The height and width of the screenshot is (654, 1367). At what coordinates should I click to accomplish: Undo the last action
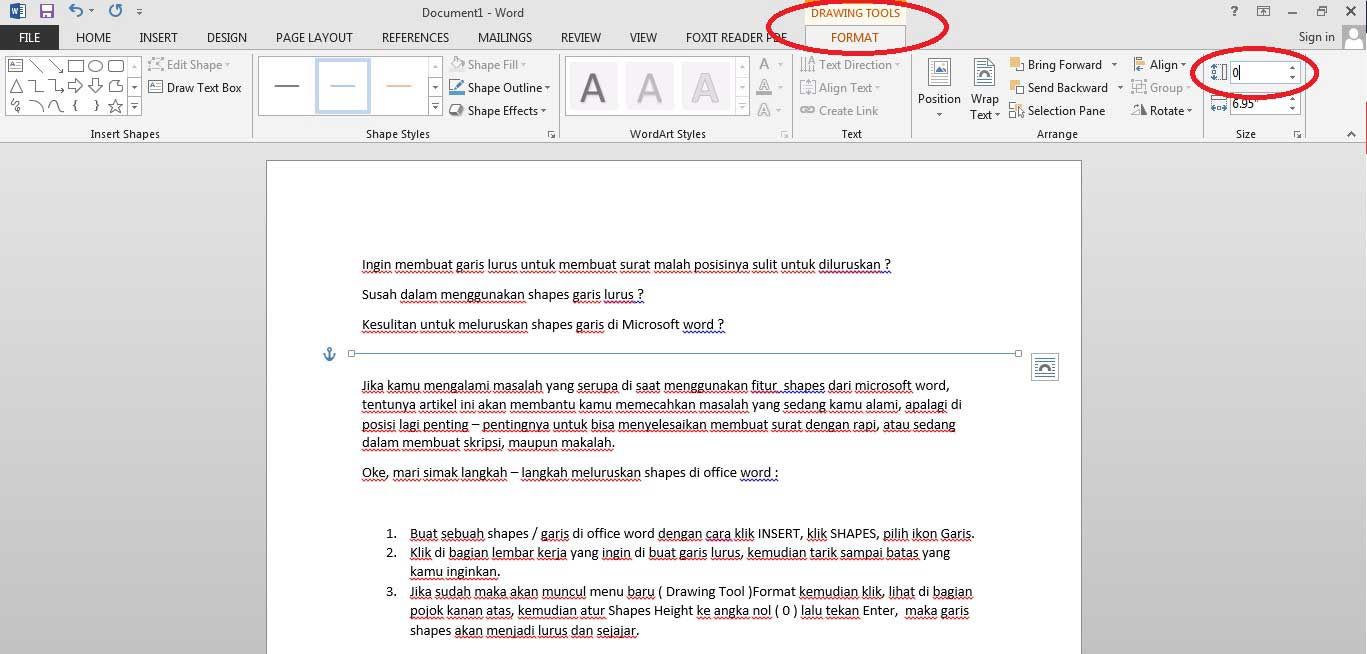point(75,12)
